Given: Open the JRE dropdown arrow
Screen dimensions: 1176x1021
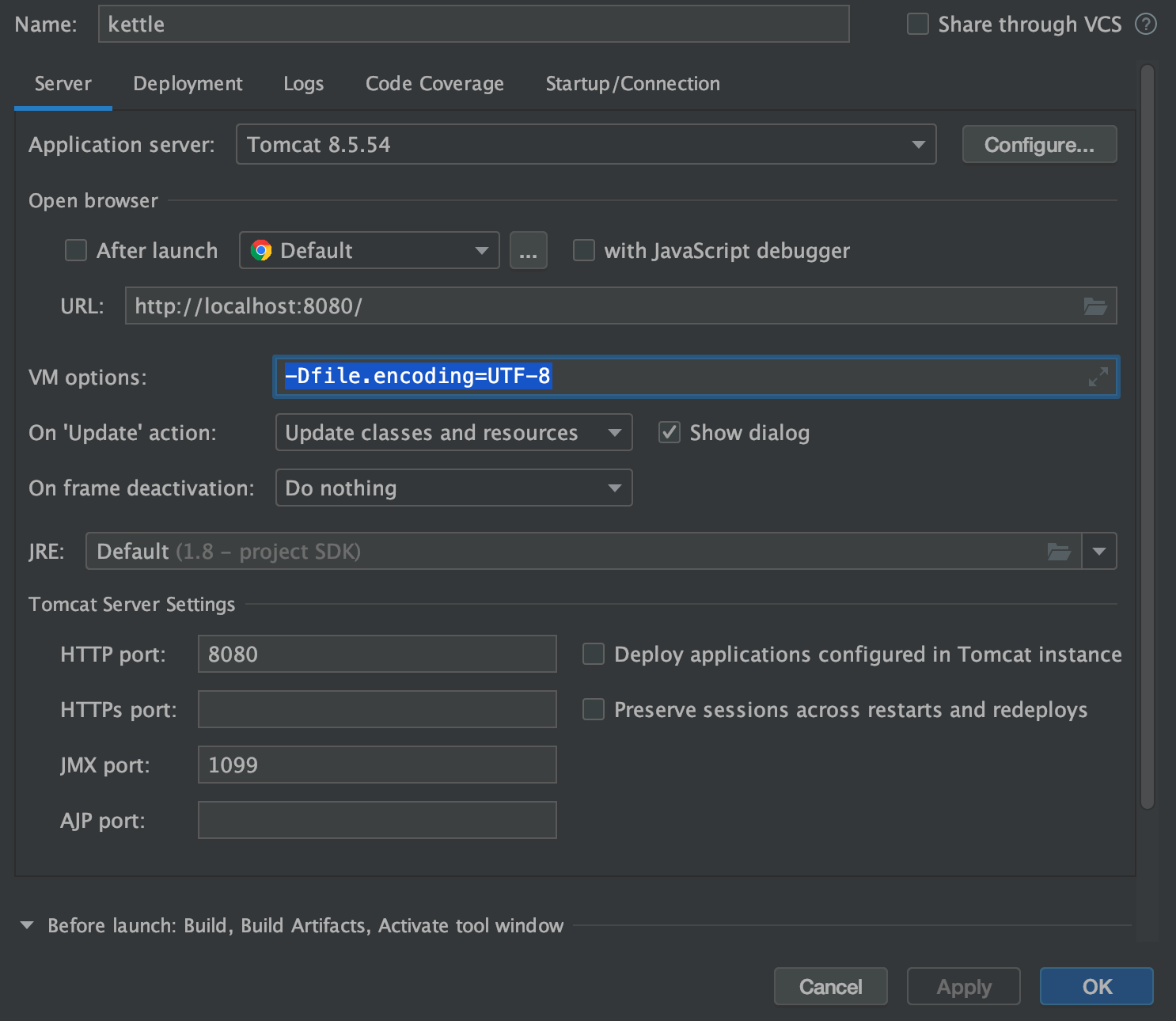Looking at the screenshot, I should click(x=1099, y=552).
